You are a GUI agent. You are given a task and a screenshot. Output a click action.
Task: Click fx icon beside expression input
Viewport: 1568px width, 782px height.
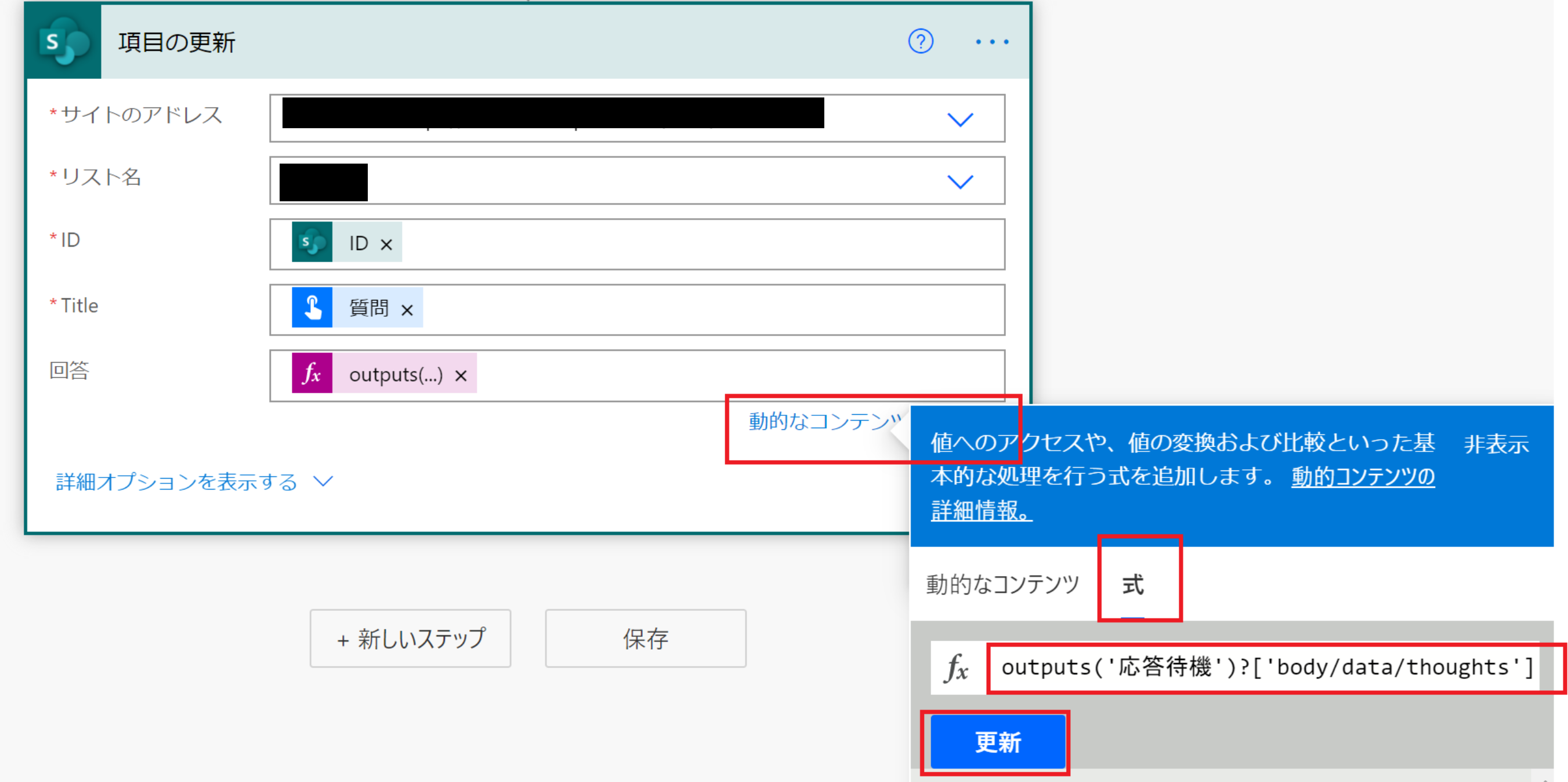(x=957, y=668)
